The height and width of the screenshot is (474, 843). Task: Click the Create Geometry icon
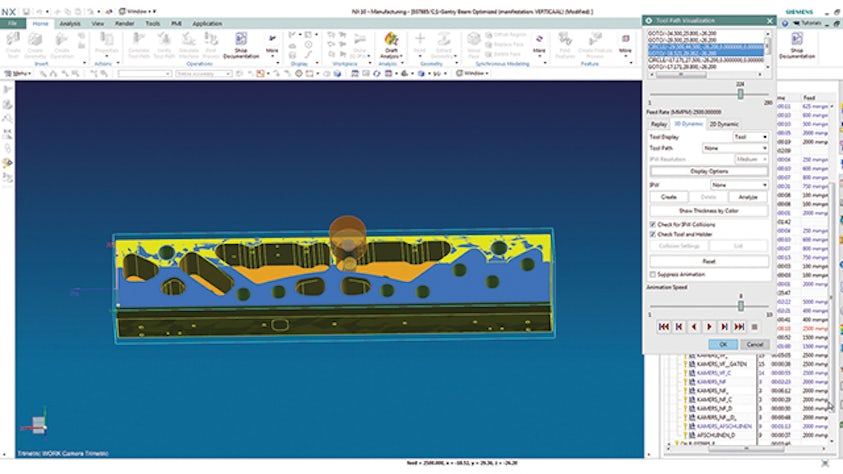35,46
